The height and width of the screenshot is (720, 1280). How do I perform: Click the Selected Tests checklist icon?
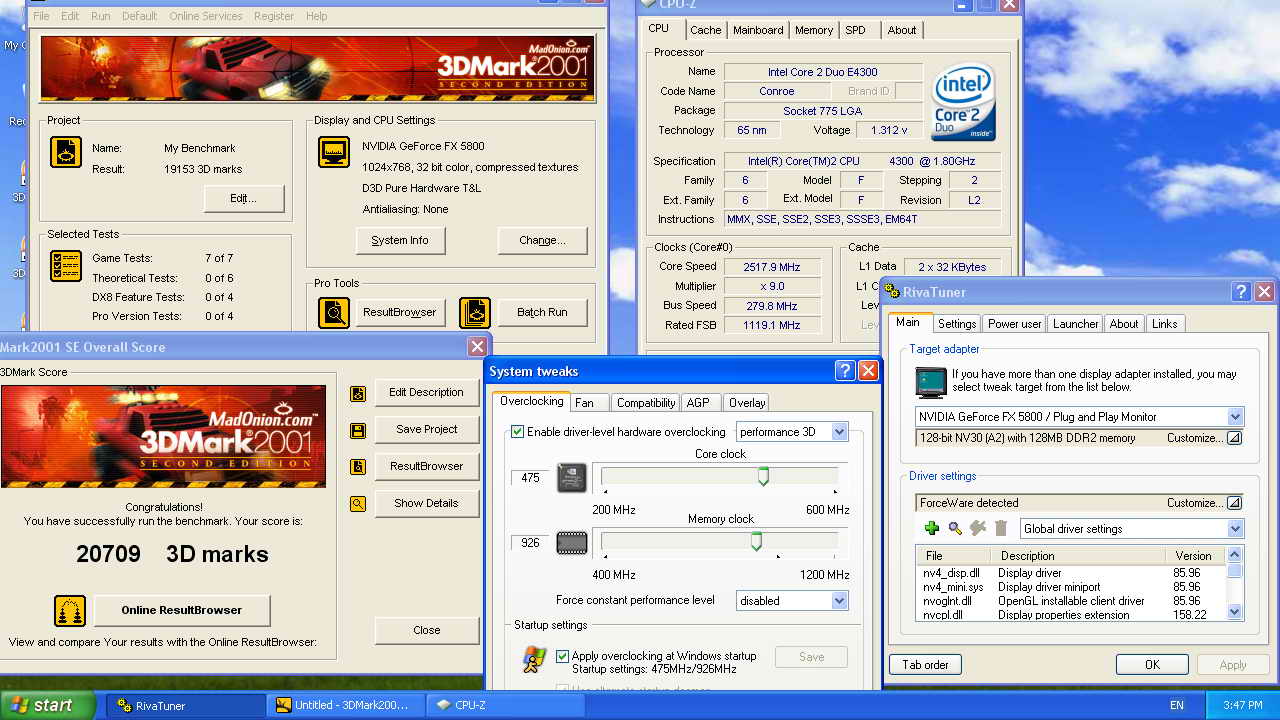[x=66, y=266]
